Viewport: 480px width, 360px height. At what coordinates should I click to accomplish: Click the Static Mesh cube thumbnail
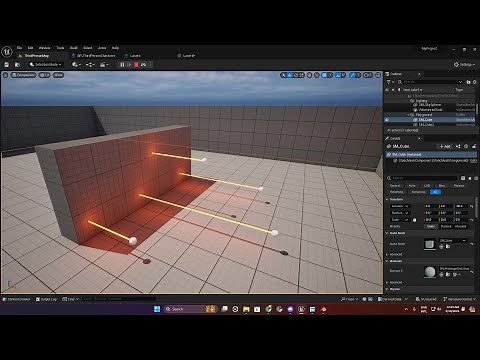(x=430, y=244)
